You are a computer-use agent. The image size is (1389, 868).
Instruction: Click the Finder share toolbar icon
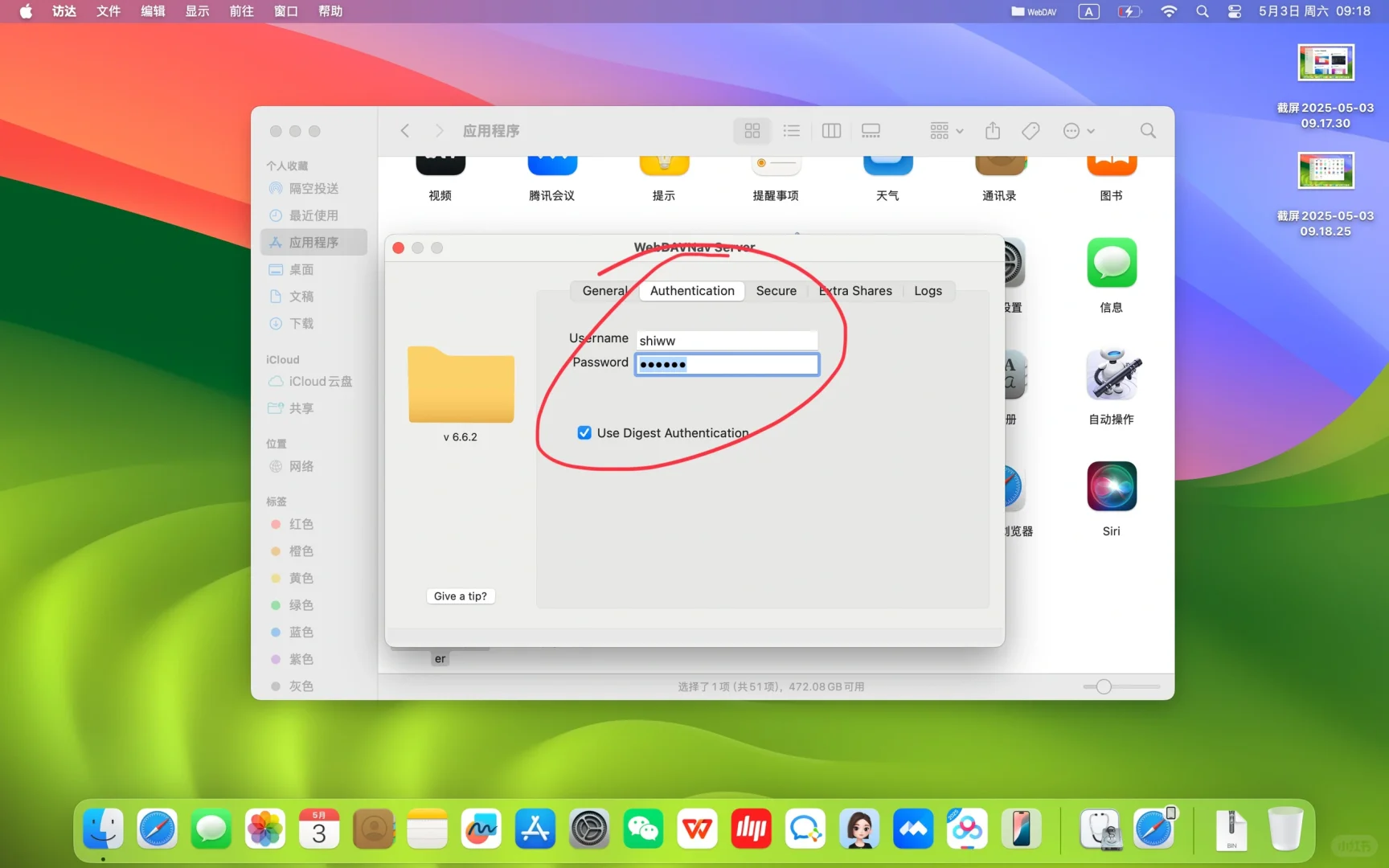pos(993,131)
